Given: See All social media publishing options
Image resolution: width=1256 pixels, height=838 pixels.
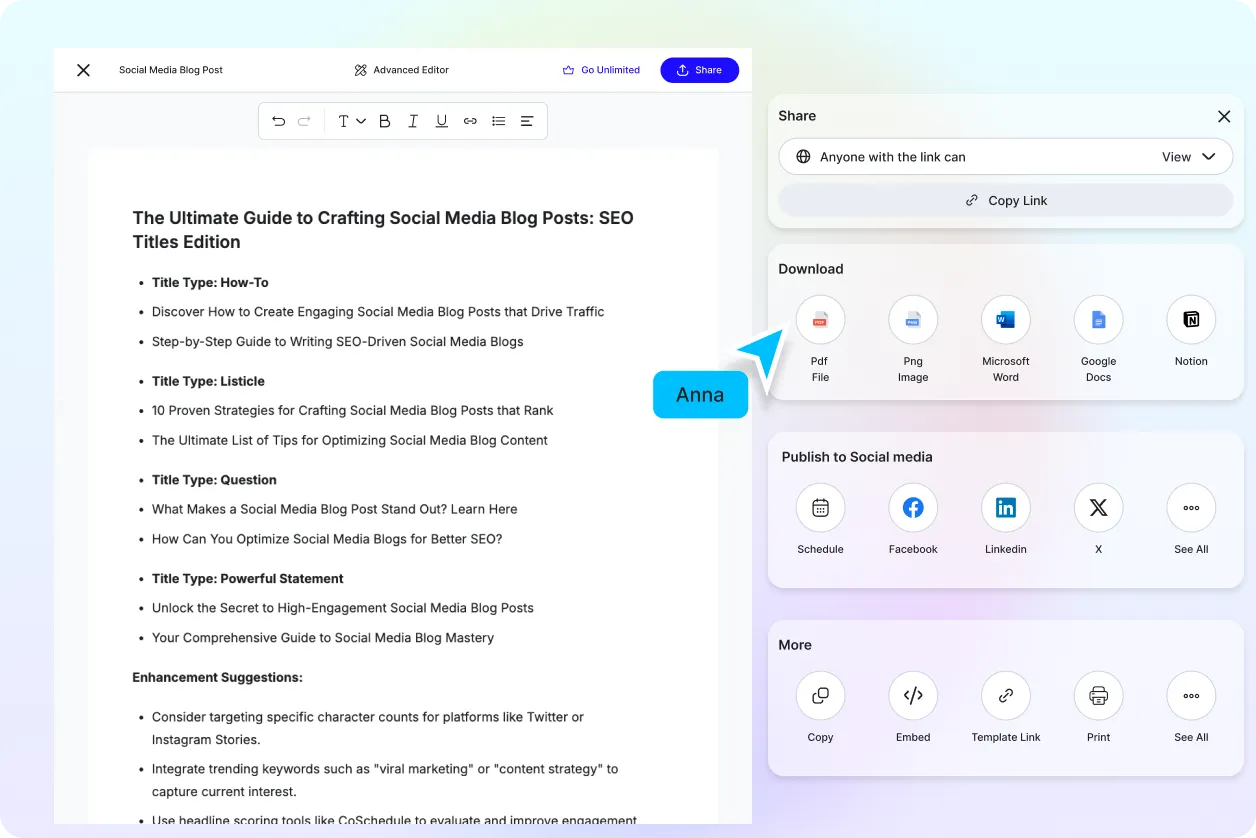Looking at the screenshot, I should click(1190, 507).
